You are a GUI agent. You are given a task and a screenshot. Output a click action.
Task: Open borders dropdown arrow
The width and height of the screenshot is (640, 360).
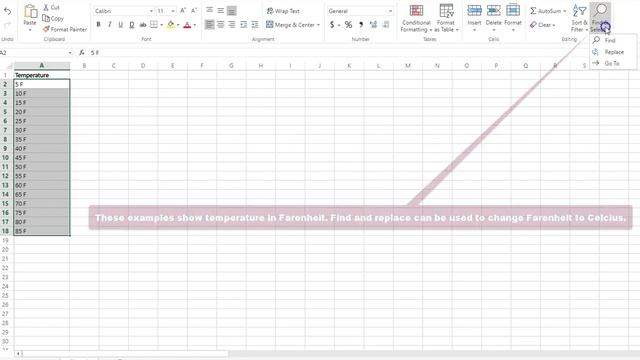coord(162,25)
